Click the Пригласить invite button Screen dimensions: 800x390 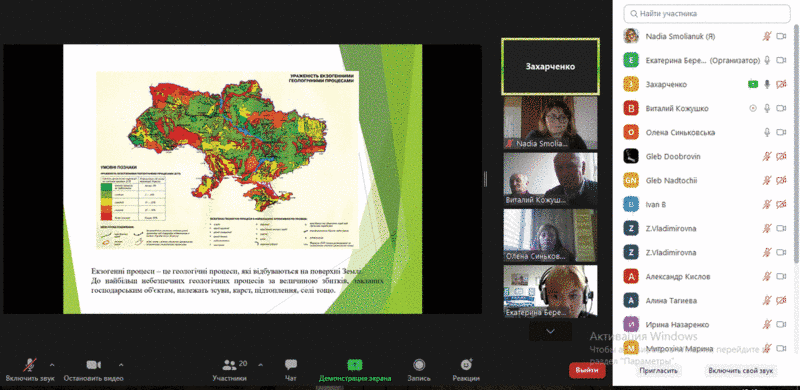658,371
